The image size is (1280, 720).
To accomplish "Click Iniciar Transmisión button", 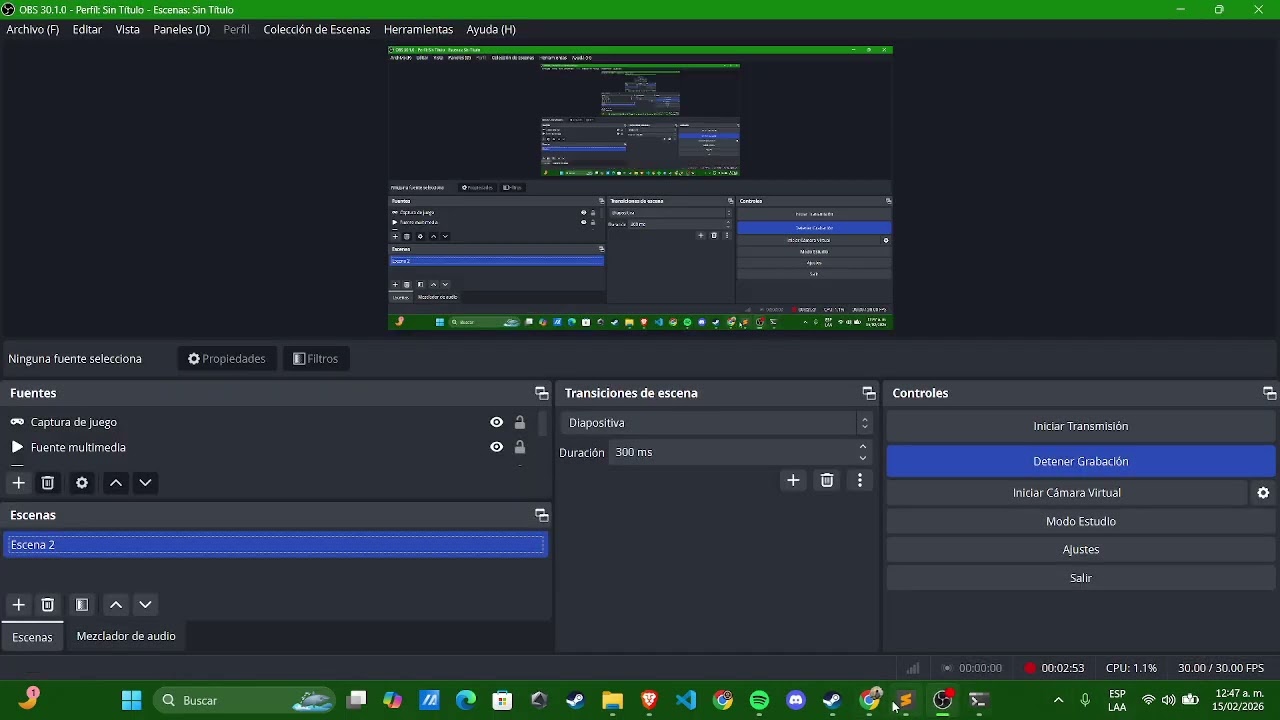I will [x=1081, y=426].
